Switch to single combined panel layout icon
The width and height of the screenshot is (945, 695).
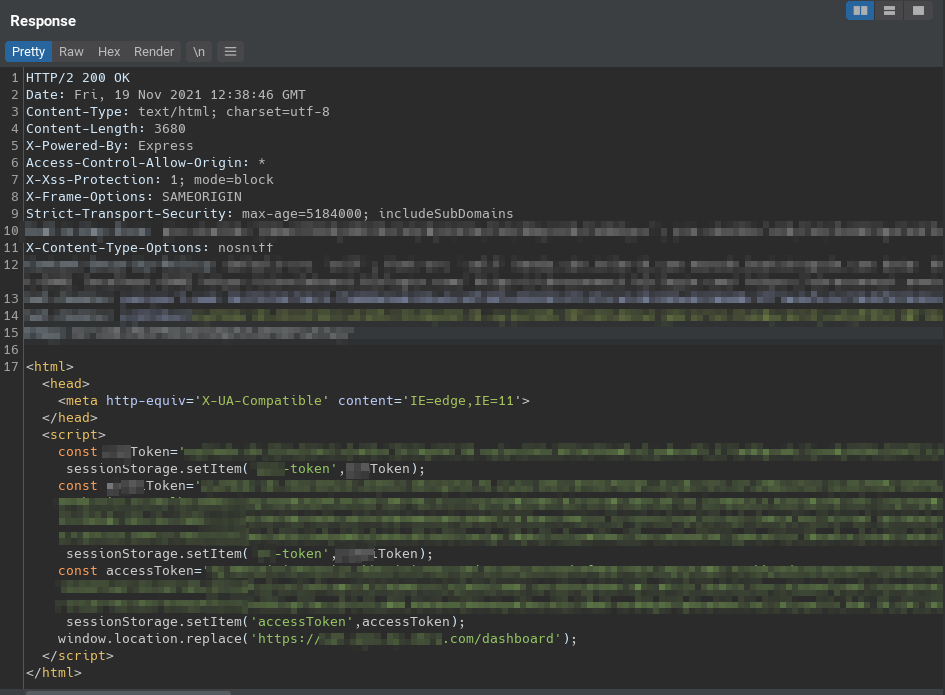(918, 11)
